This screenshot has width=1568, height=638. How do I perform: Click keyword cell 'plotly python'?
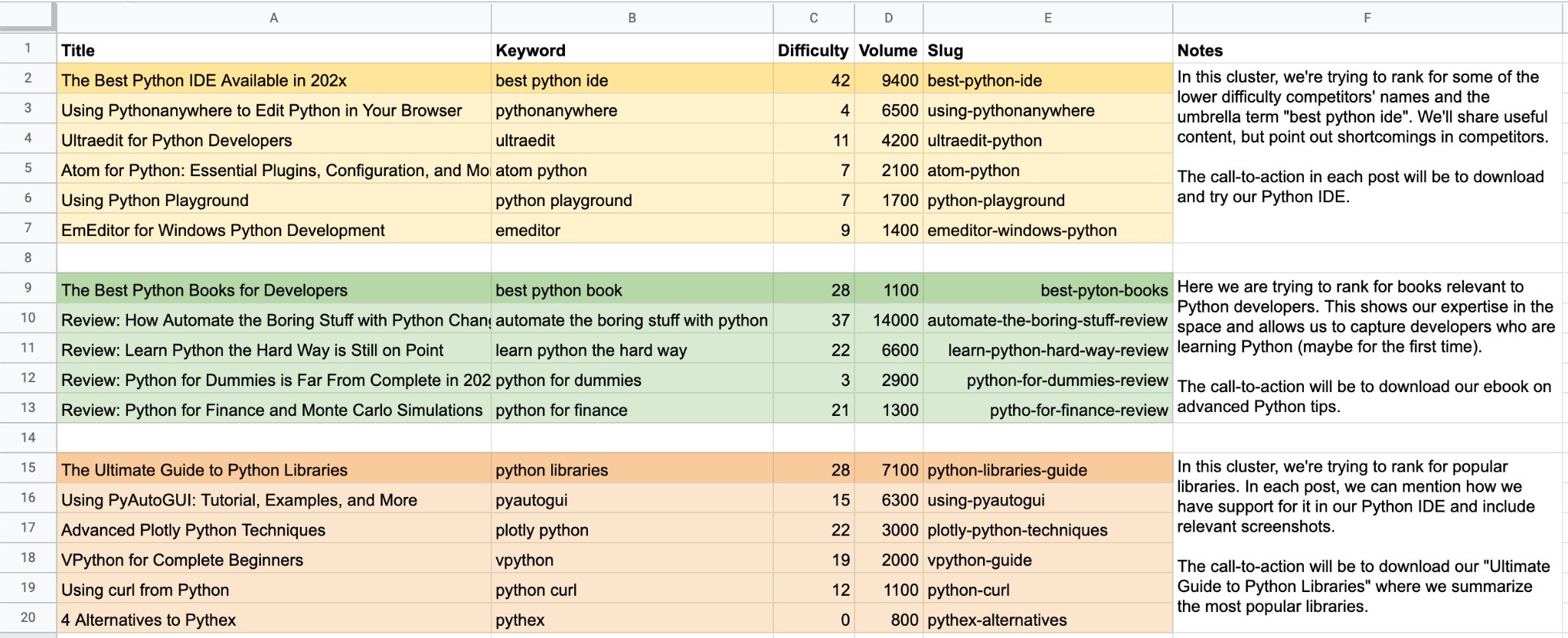click(632, 528)
